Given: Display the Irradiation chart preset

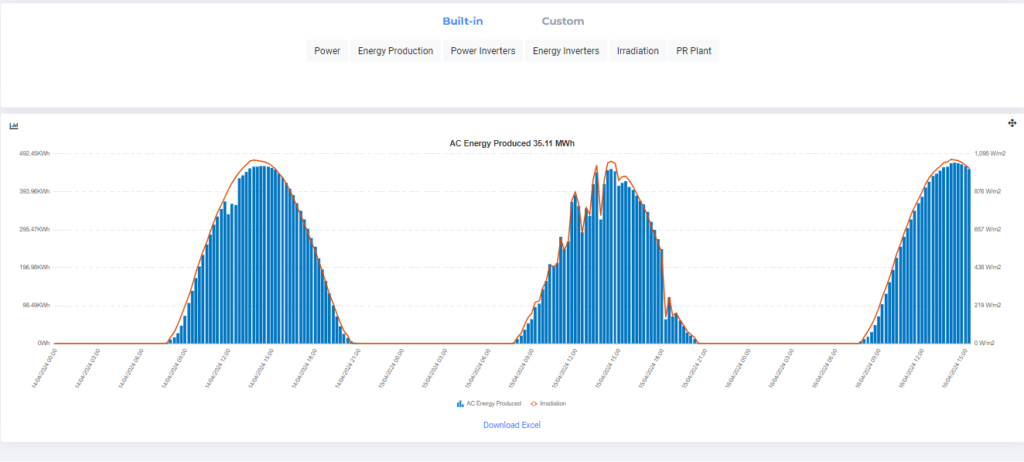Looking at the screenshot, I should click(638, 51).
